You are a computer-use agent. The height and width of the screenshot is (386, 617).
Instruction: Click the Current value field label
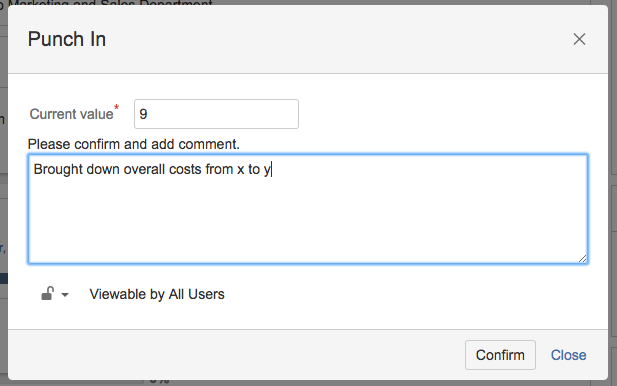tap(71, 114)
